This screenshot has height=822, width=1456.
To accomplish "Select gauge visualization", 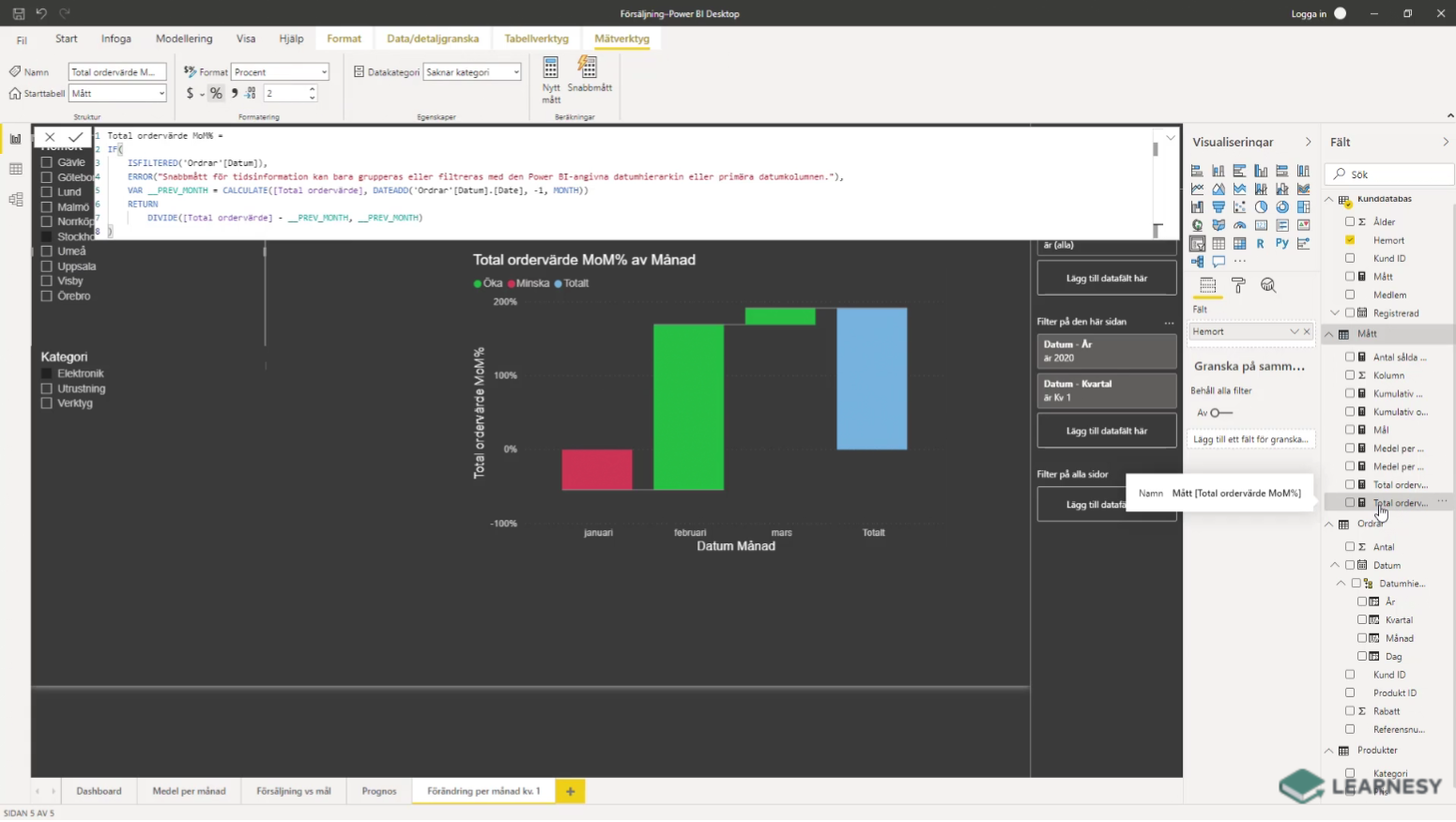I will (1240, 225).
